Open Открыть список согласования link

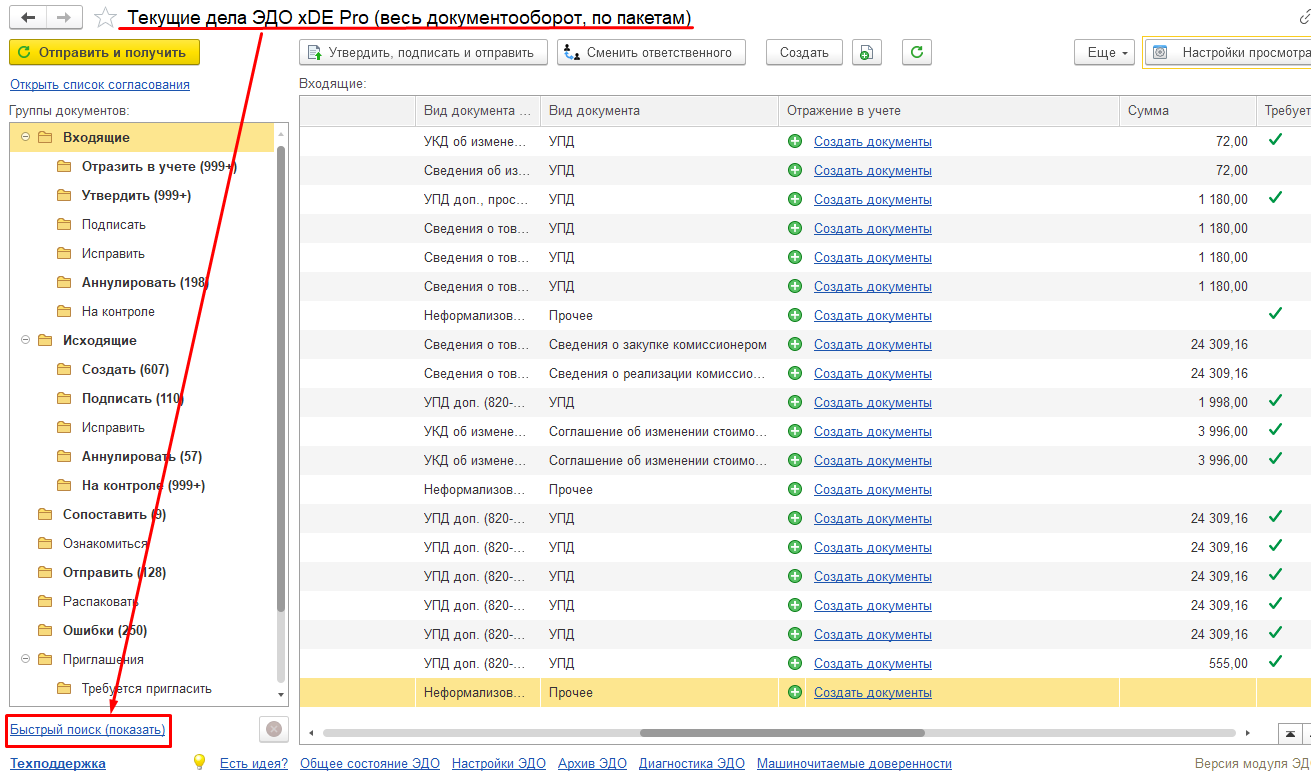(x=100, y=85)
